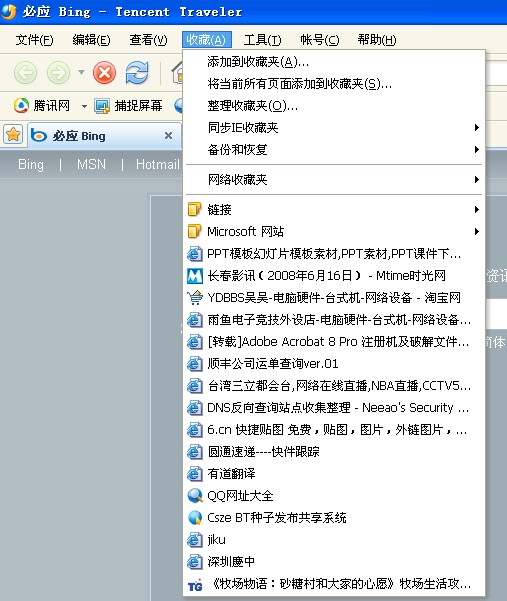The height and width of the screenshot is (601, 507).
Task: Open the 工具(T) menu
Action: [263, 39]
